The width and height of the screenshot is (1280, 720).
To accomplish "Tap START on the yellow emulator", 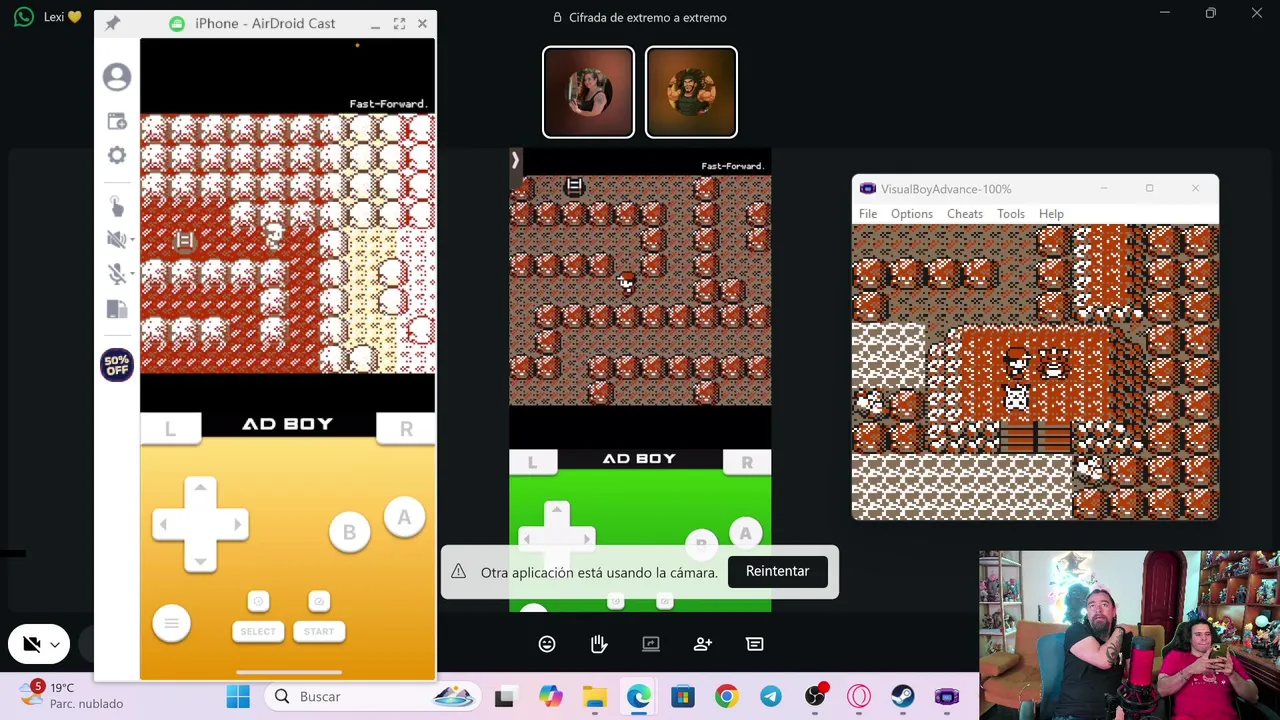I will pyautogui.click(x=319, y=631).
